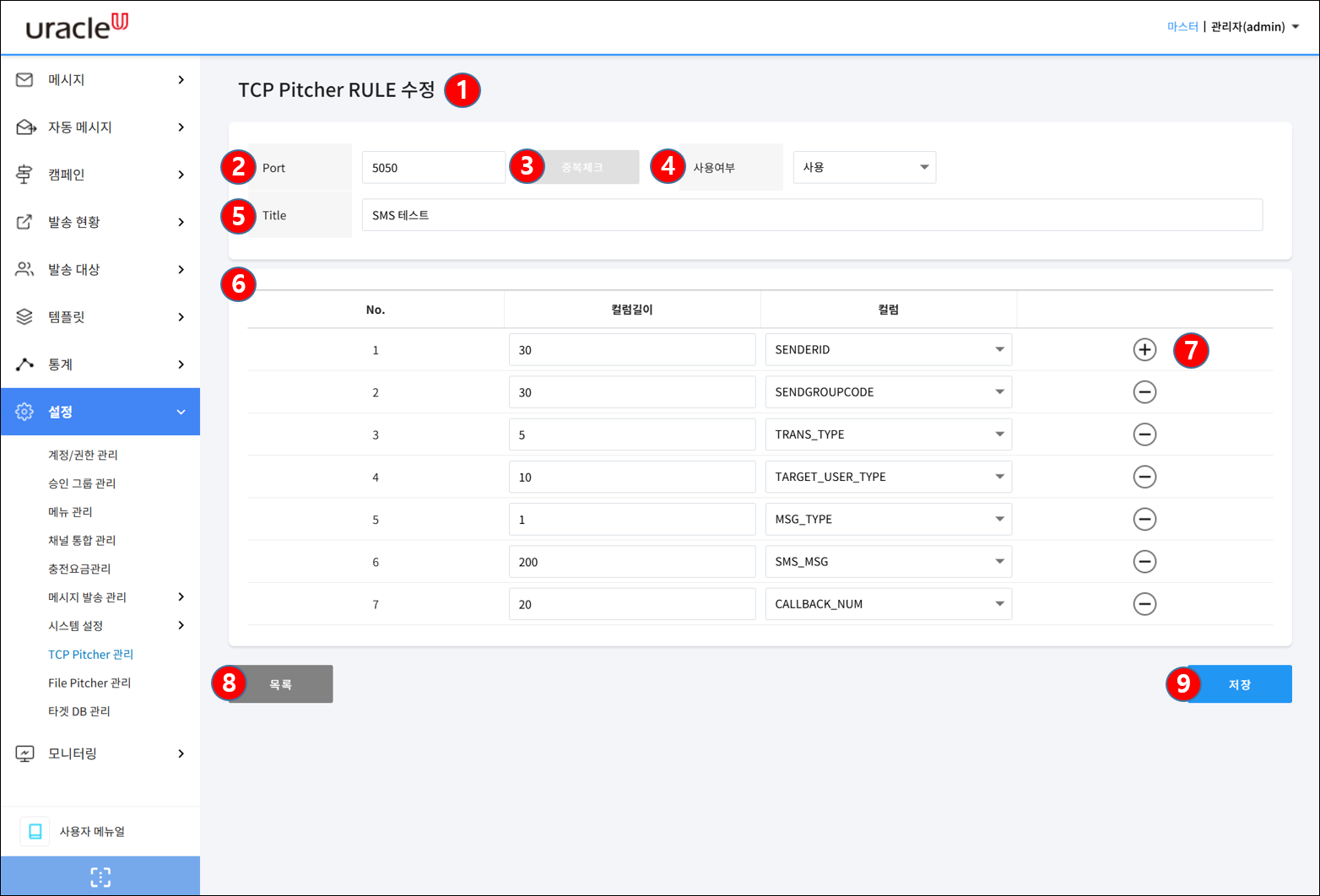
Task: Click the Title input field with SMS 테스트
Action: [x=812, y=214]
